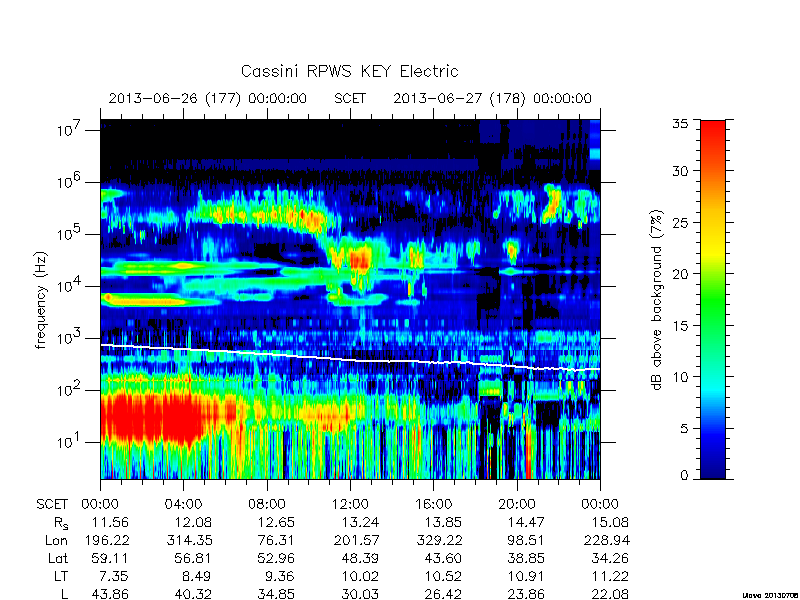This screenshot has width=800, height=600.
Task: Click the 20:00 SCET time tick label
Action: [x=517, y=504]
